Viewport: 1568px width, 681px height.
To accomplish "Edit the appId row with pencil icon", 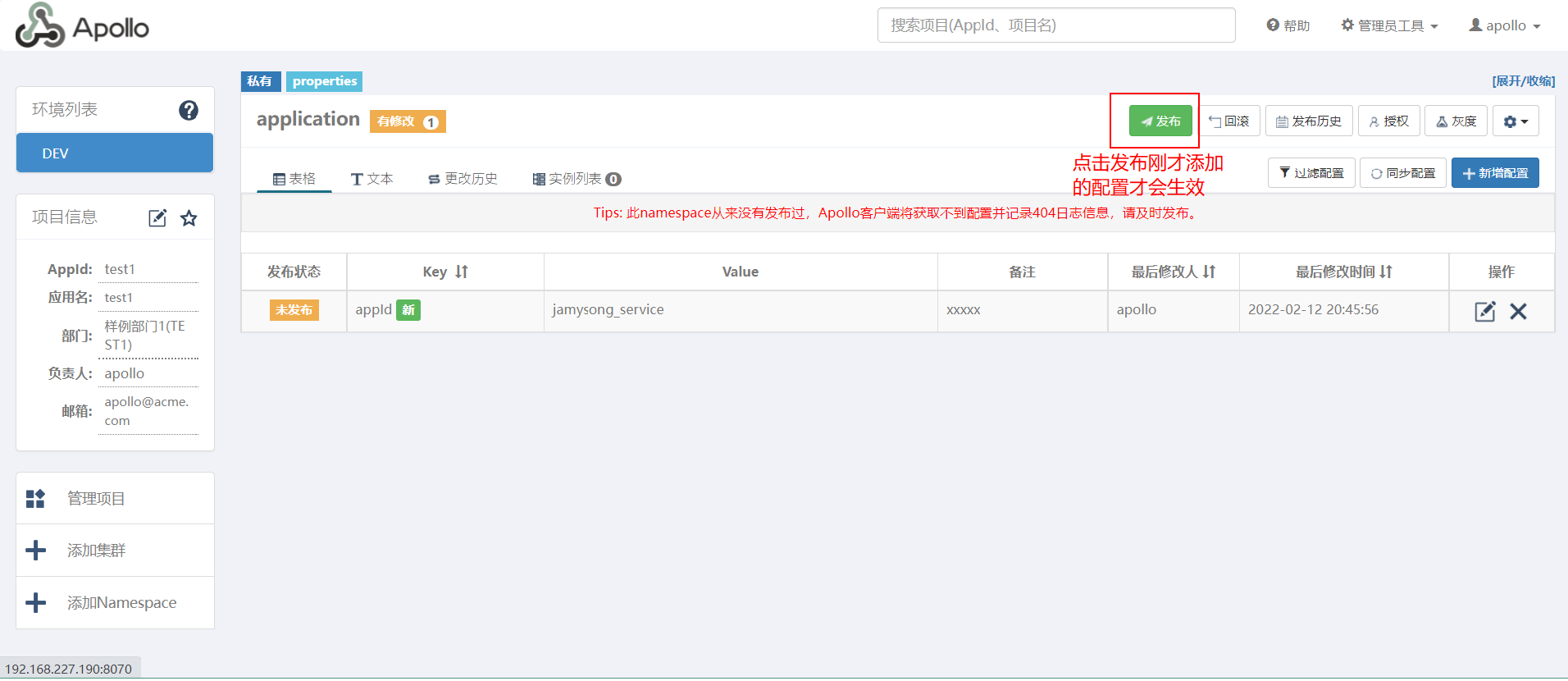I will [1485, 312].
